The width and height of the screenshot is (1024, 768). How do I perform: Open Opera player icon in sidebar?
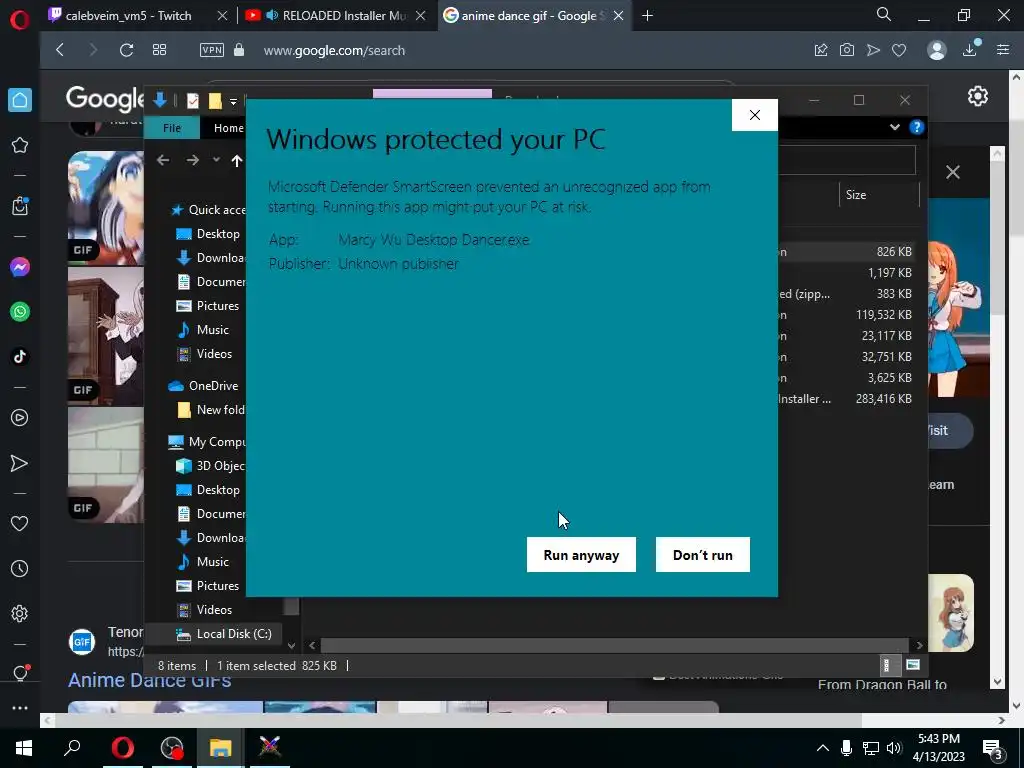20,417
